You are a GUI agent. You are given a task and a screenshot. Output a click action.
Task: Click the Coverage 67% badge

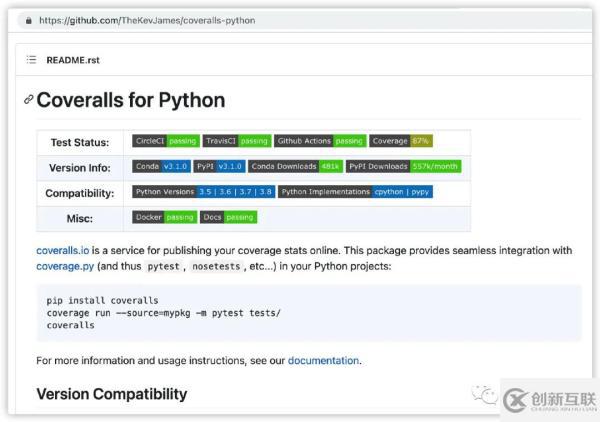(x=401, y=141)
